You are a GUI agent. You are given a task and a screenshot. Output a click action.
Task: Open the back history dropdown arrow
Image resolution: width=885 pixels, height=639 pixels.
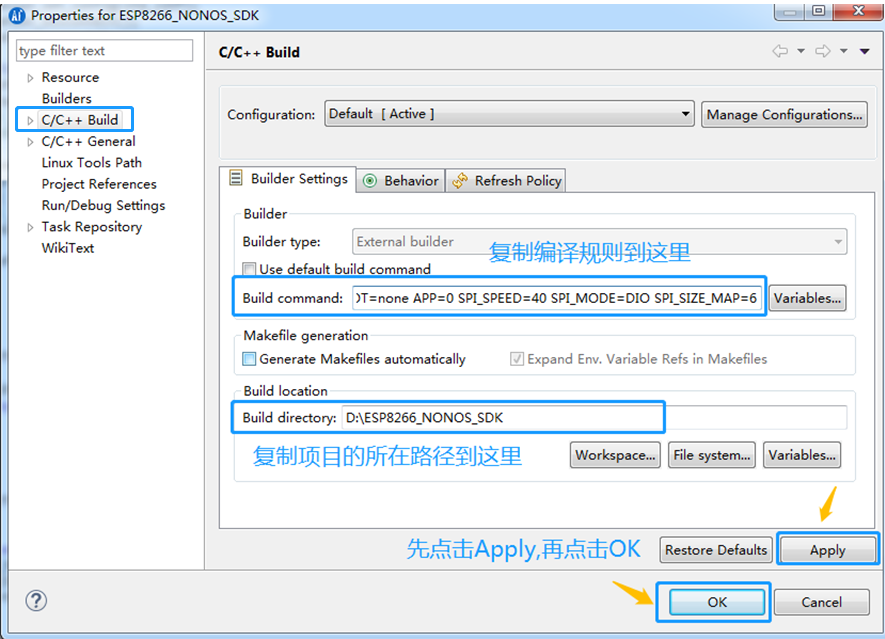801,51
